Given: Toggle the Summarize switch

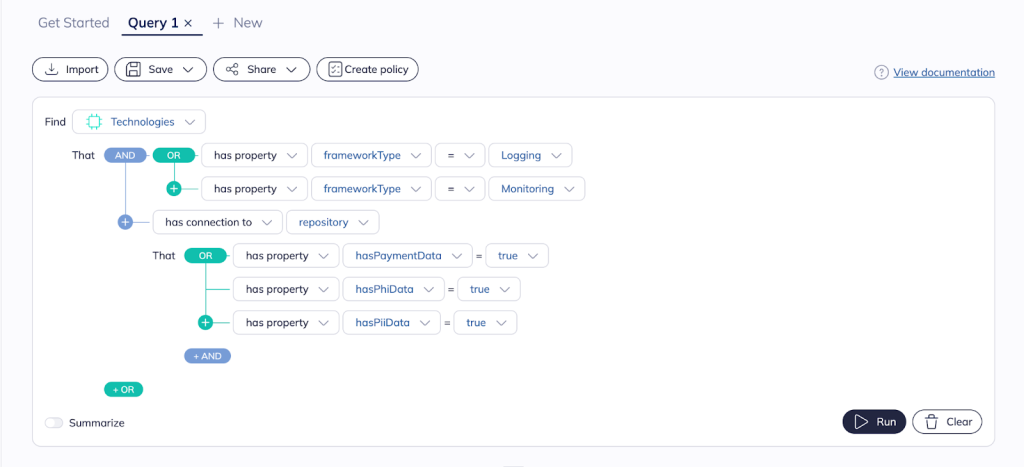Looking at the screenshot, I should 54,423.
